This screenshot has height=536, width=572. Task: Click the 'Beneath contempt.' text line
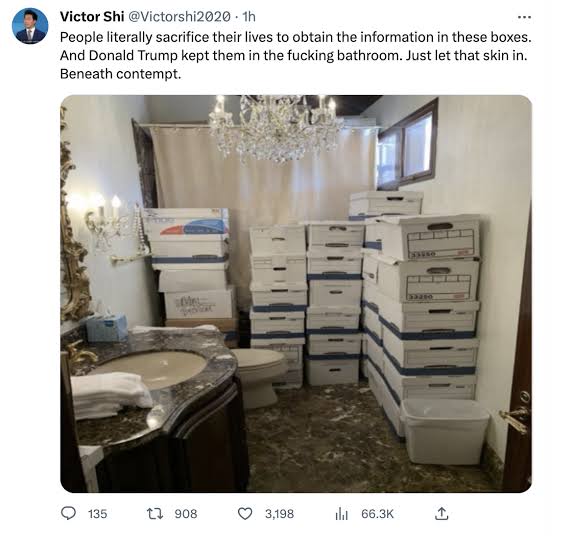pyautogui.click(x=120, y=74)
